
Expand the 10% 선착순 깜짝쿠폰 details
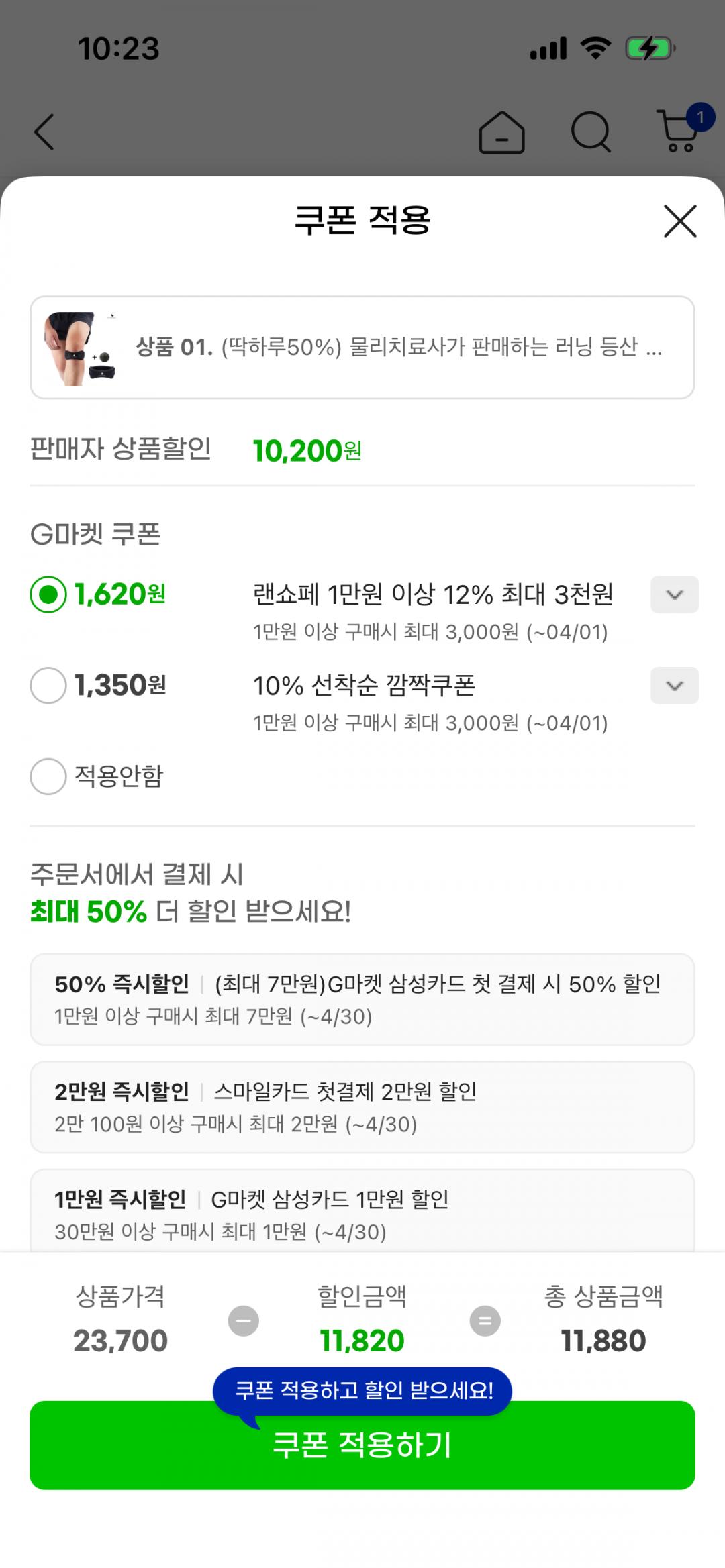tap(674, 686)
